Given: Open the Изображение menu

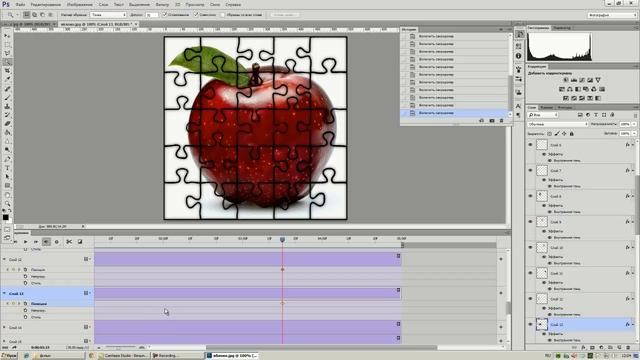Looking at the screenshot, I should pyautogui.click(x=80, y=4).
